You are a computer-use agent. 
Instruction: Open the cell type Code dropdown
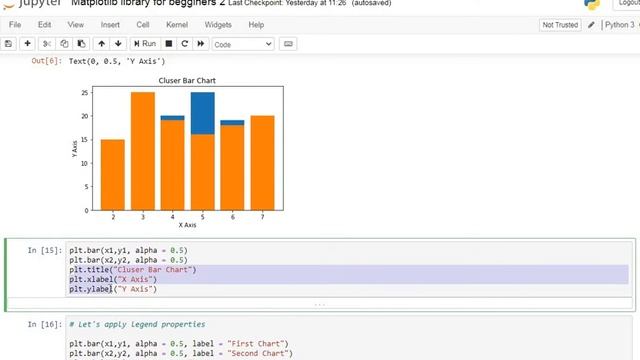point(243,44)
